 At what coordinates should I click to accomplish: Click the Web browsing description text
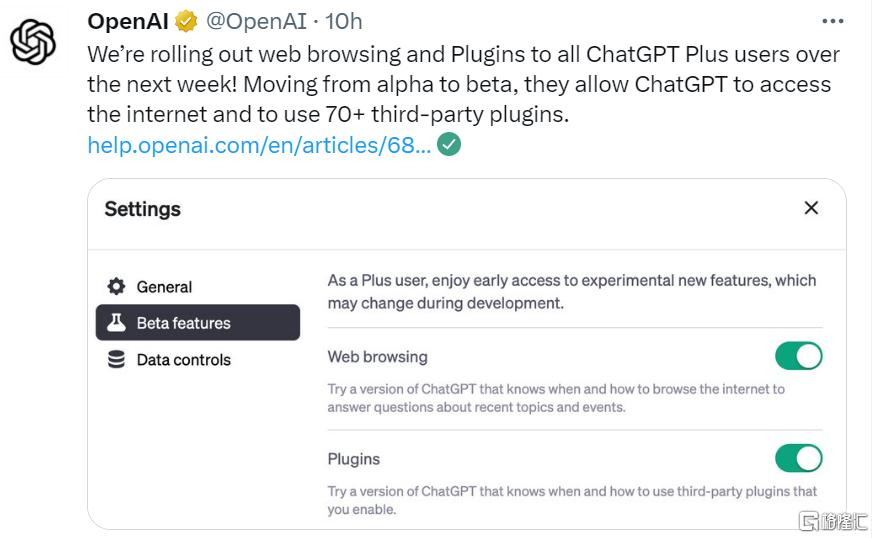click(556, 398)
